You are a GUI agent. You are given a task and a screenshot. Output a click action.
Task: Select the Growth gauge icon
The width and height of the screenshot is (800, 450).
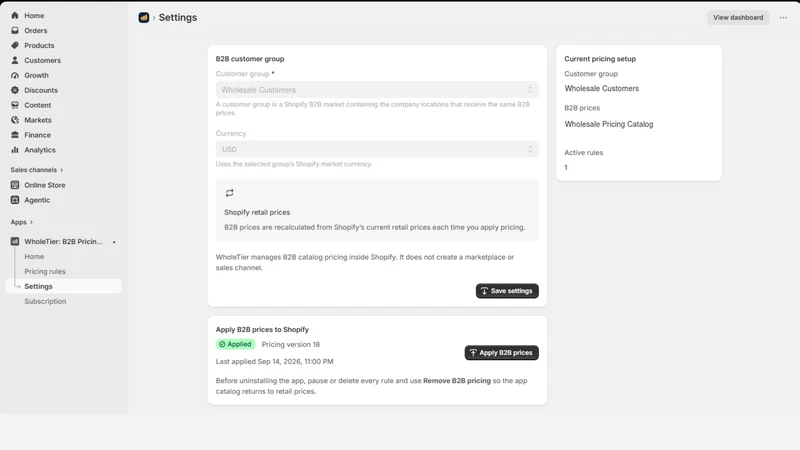pyautogui.click(x=15, y=75)
